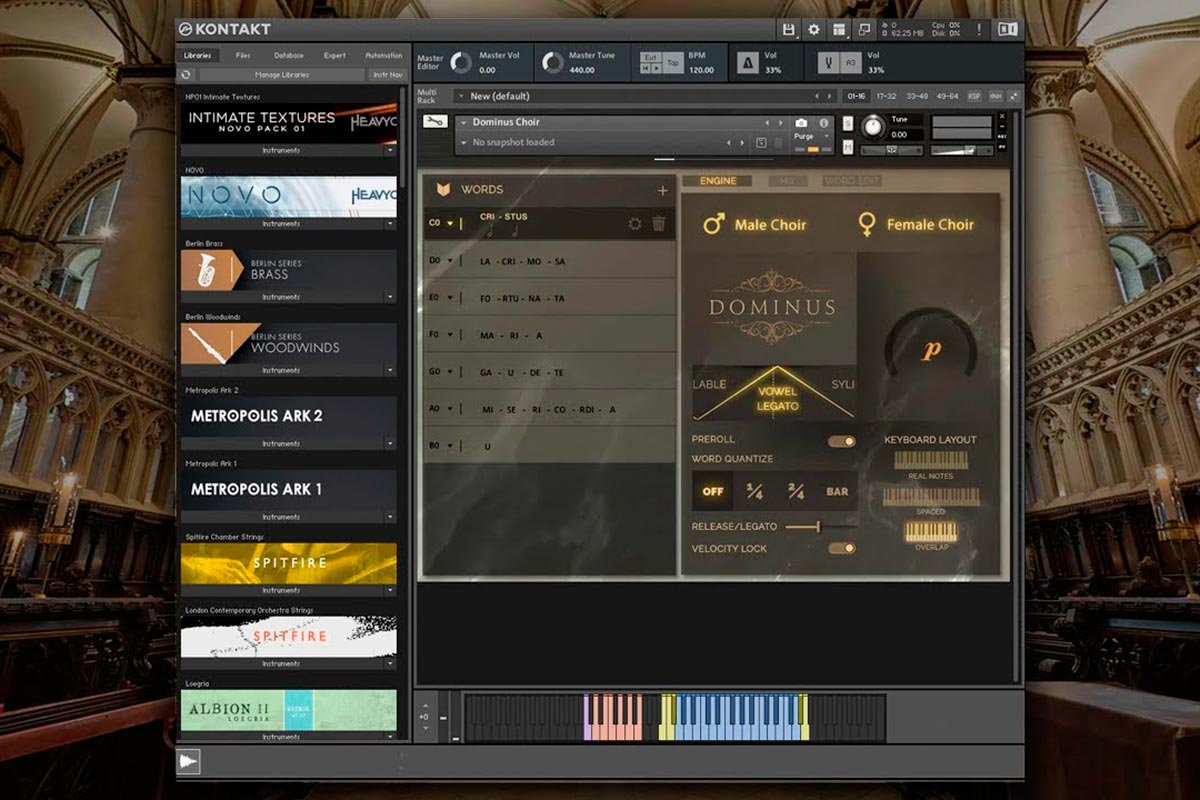Screen dimensions: 1200x800
Task: Open Spitfire Chamber Strings Instruments button
Action: pyautogui.click(x=281, y=591)
